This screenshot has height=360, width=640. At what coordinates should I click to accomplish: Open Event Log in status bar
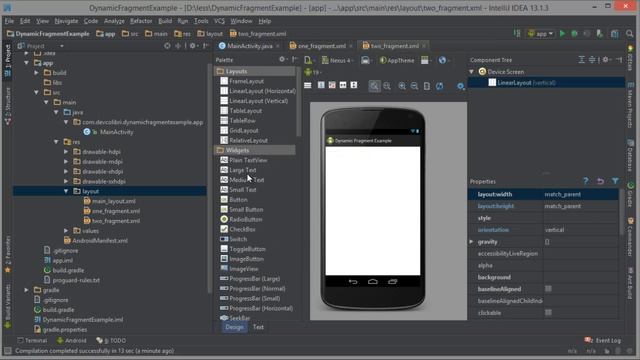click(603, 340)
